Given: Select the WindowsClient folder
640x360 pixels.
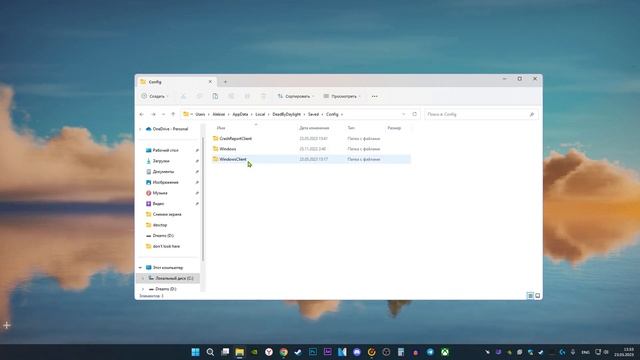Looking at the screenshot, I should (x=233, y=159).
